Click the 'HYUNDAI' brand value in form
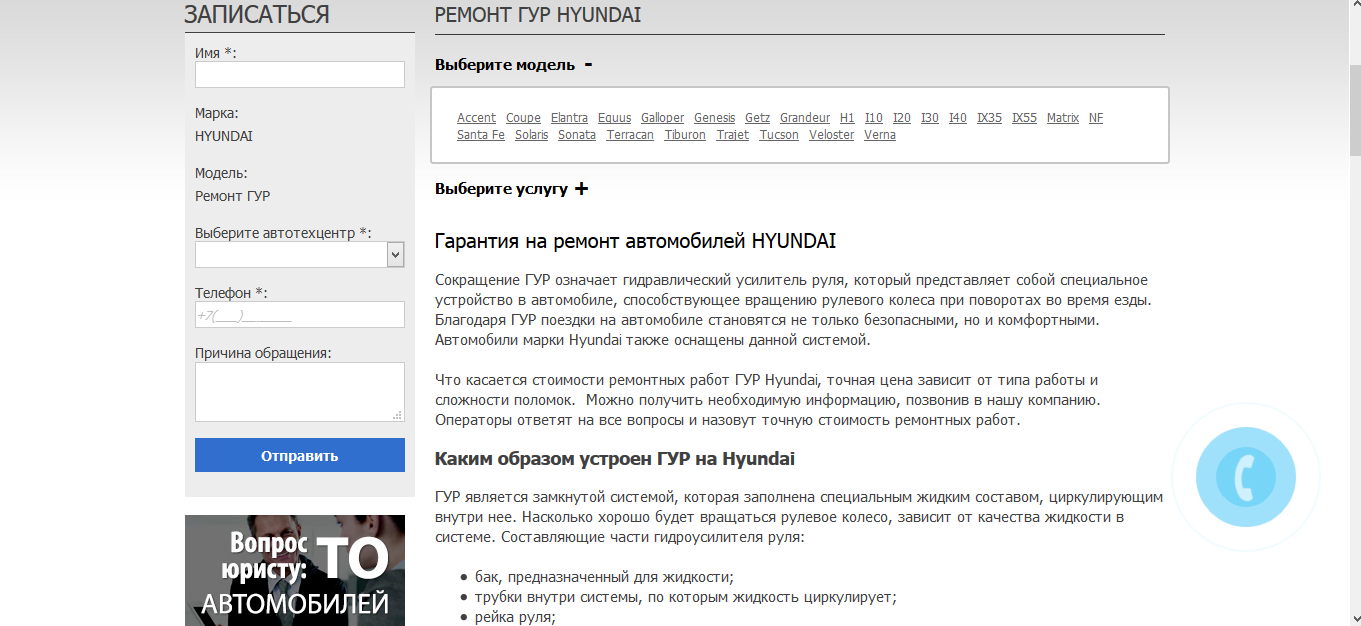The height and width of the screenshot is (626, 1361). (224, 136)
